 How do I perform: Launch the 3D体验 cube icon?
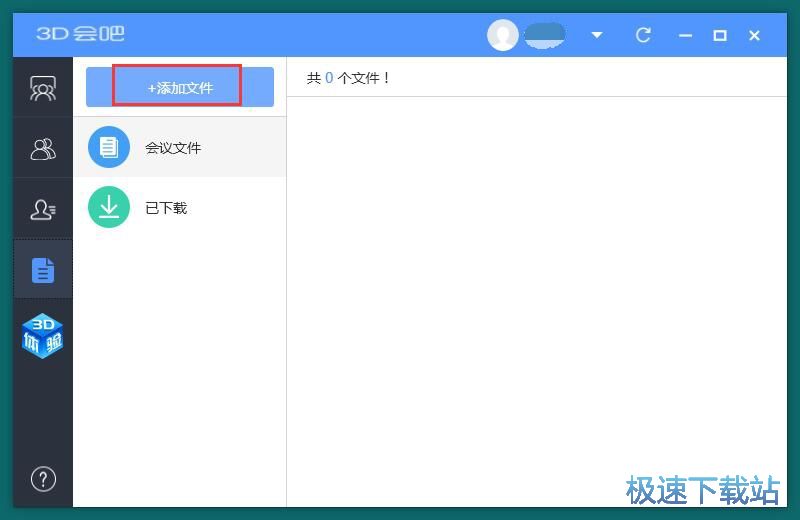[x=42, y=336]
